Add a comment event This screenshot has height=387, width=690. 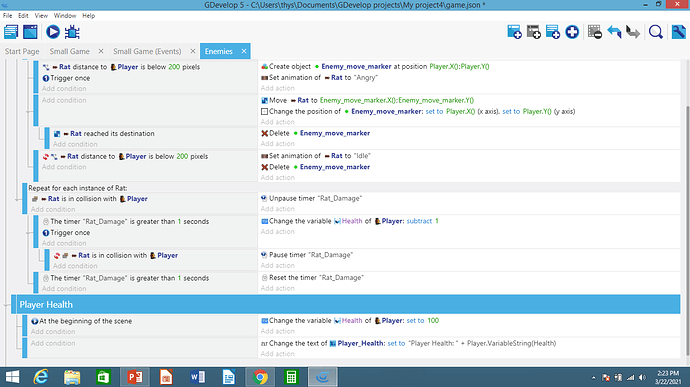(x=553, y=32)
